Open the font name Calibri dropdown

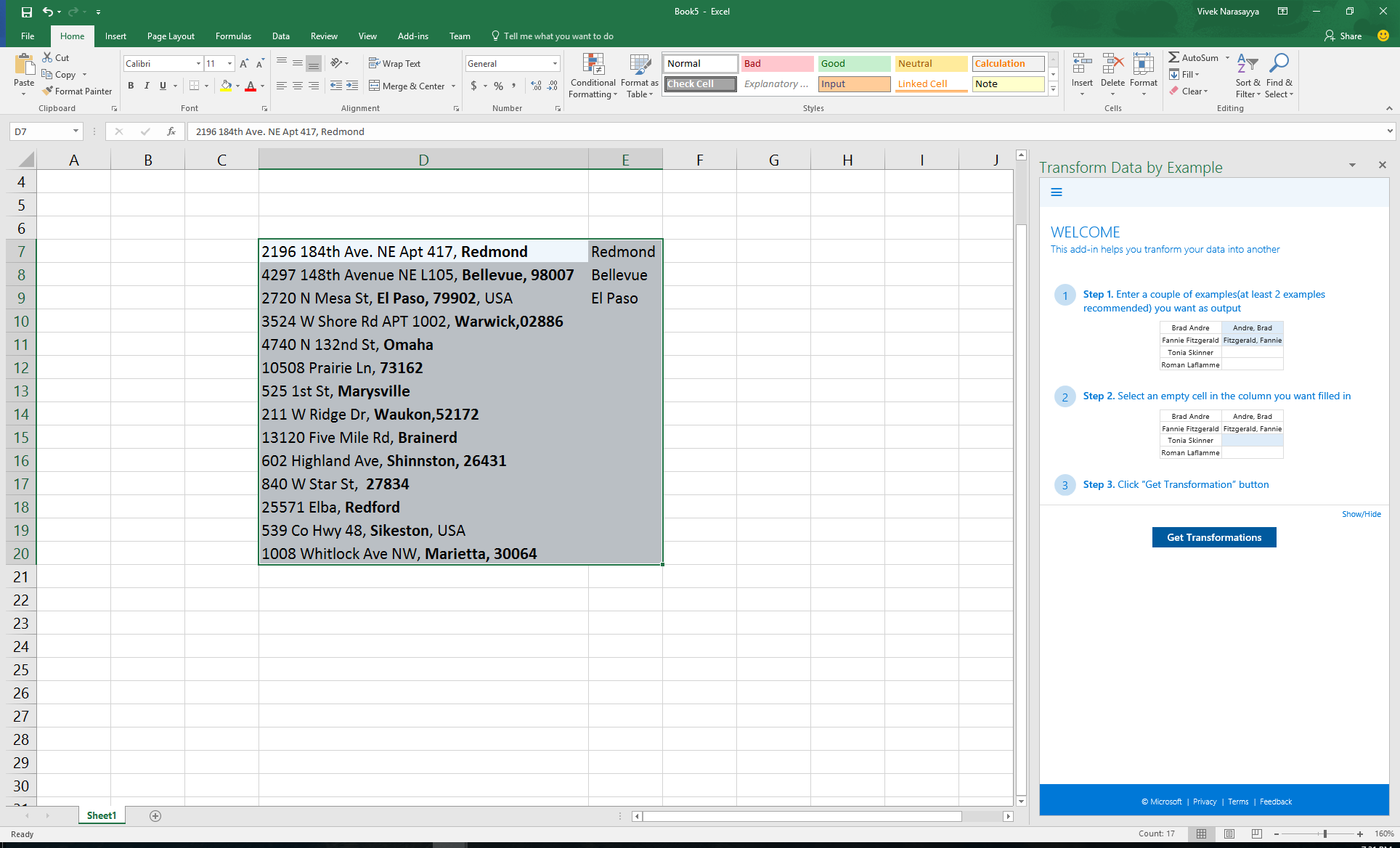(x=198, y=64)
